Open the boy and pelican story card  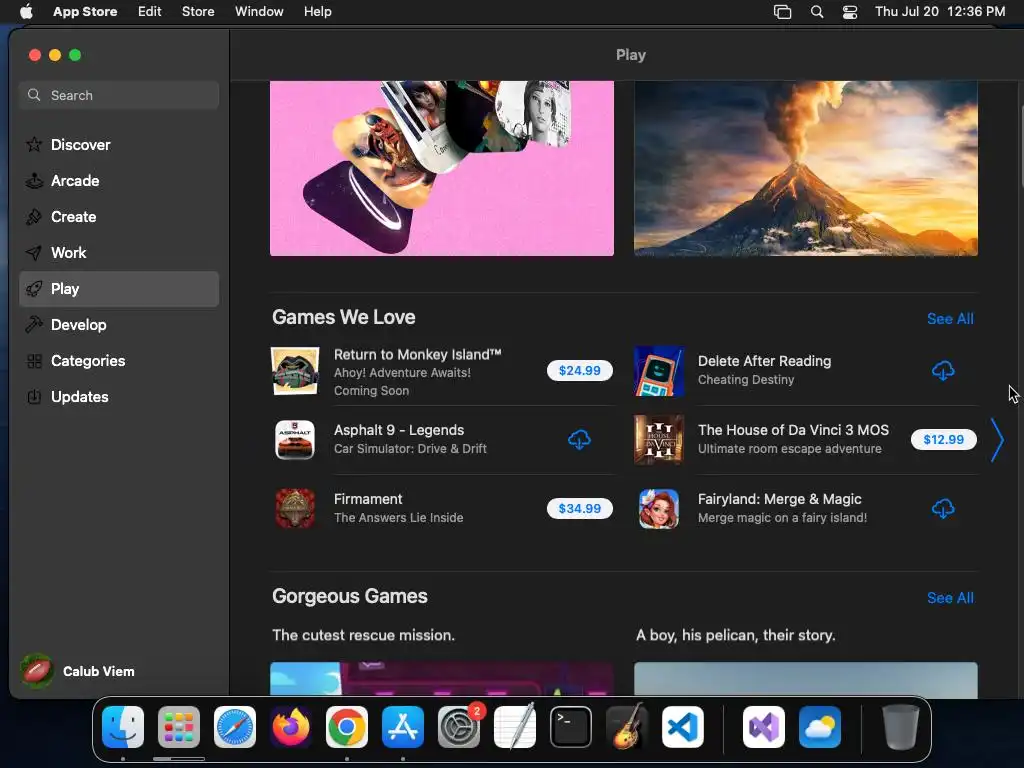(x=806, y=679)
